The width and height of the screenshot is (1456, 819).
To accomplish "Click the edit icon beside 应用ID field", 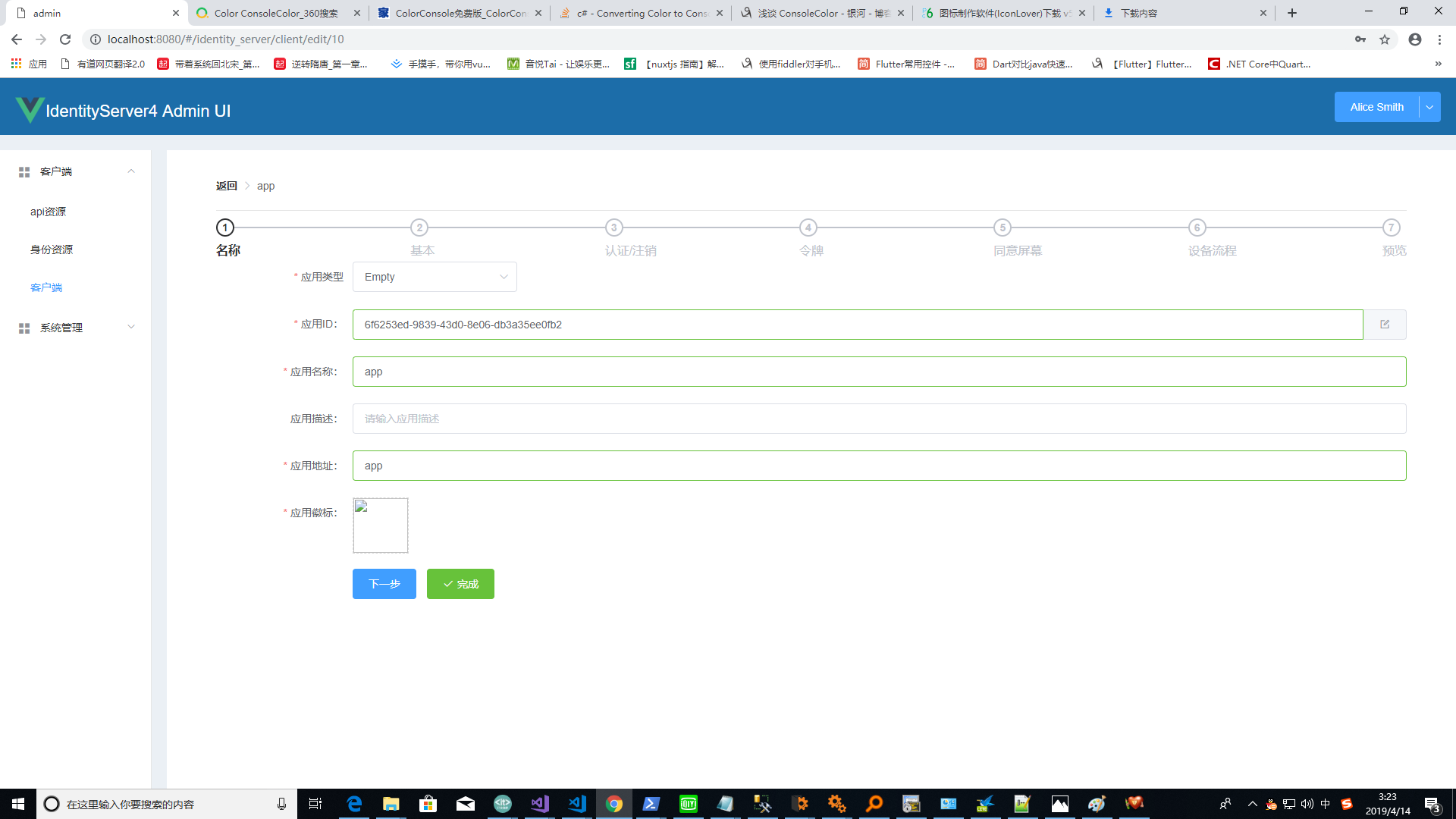I will pos(1385,325).
